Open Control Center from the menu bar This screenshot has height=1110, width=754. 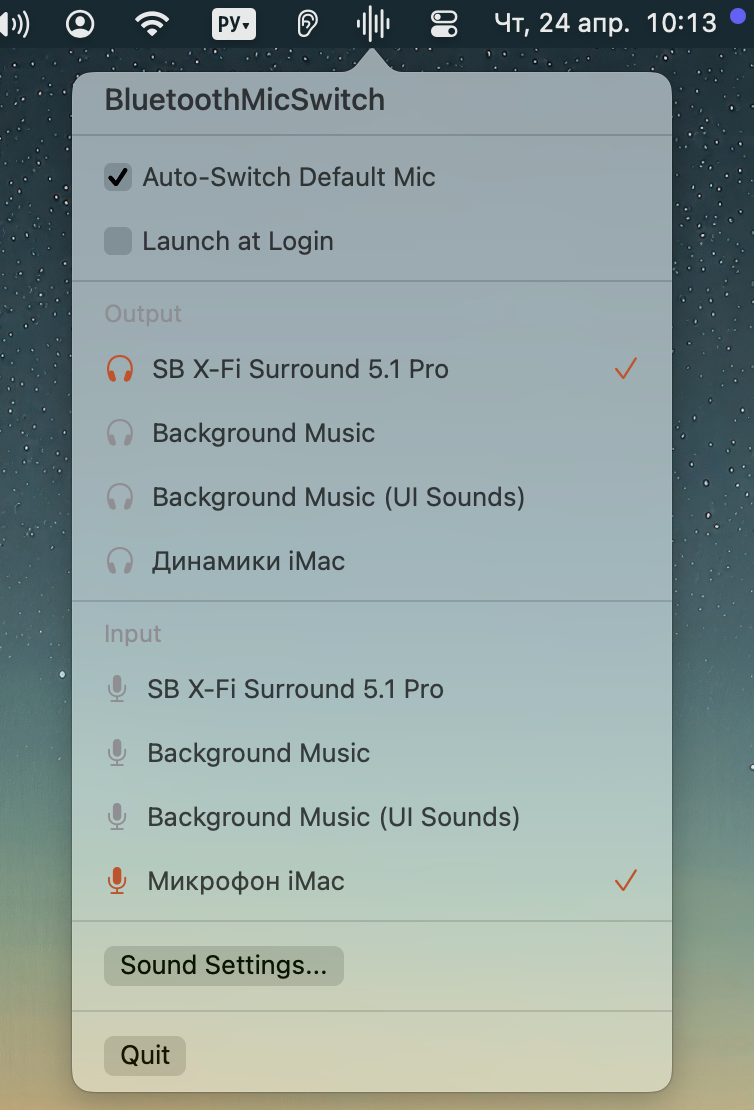[444, 24]
